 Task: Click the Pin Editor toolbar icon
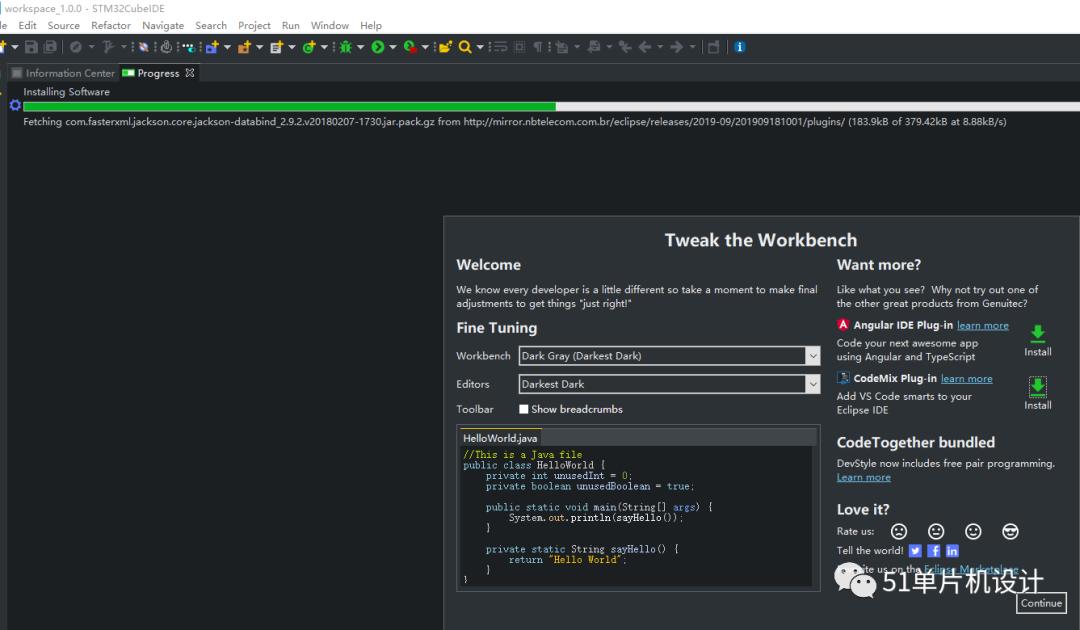click(714, 47)
